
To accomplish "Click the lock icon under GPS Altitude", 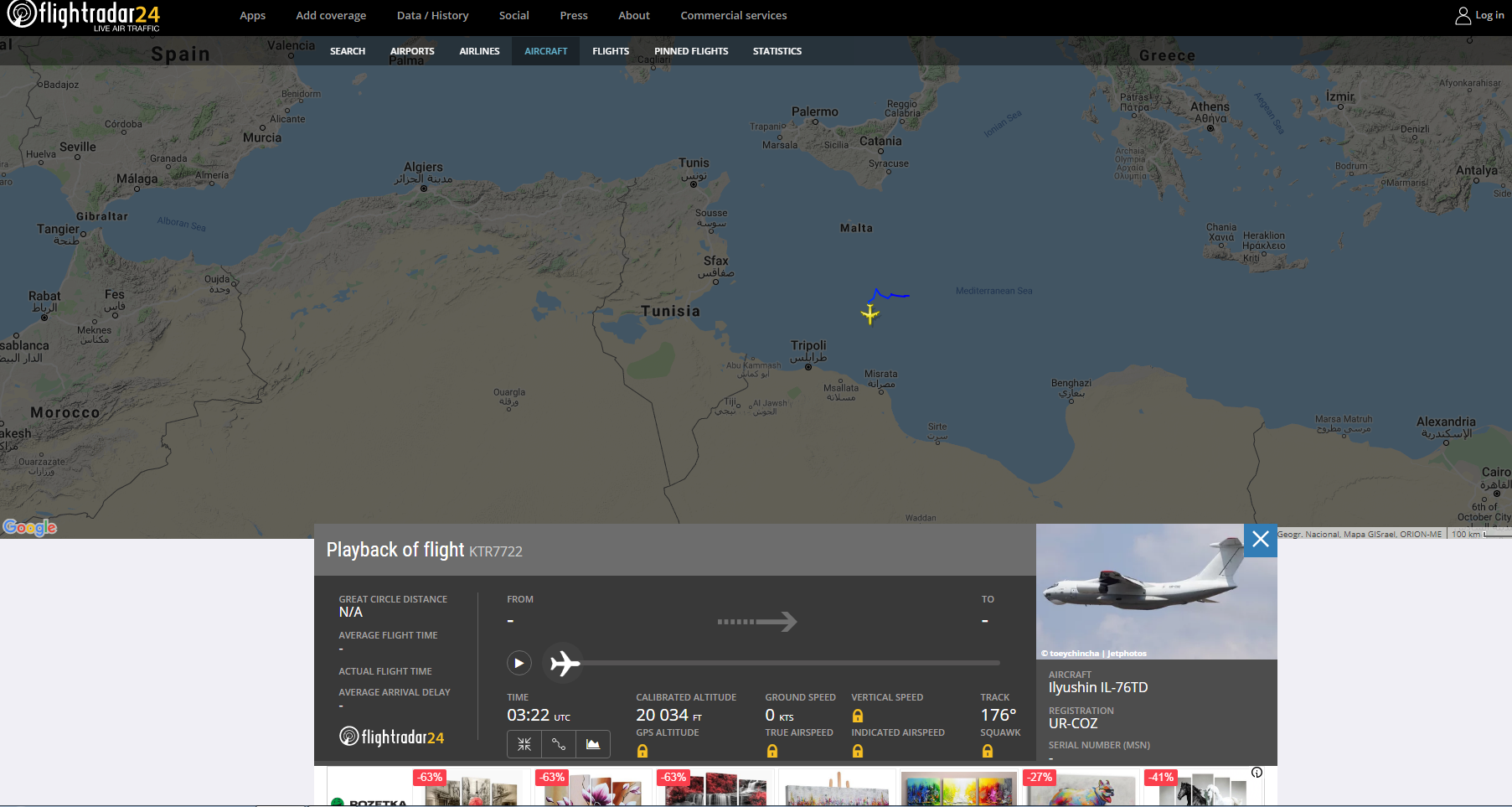I will (642, 751).
